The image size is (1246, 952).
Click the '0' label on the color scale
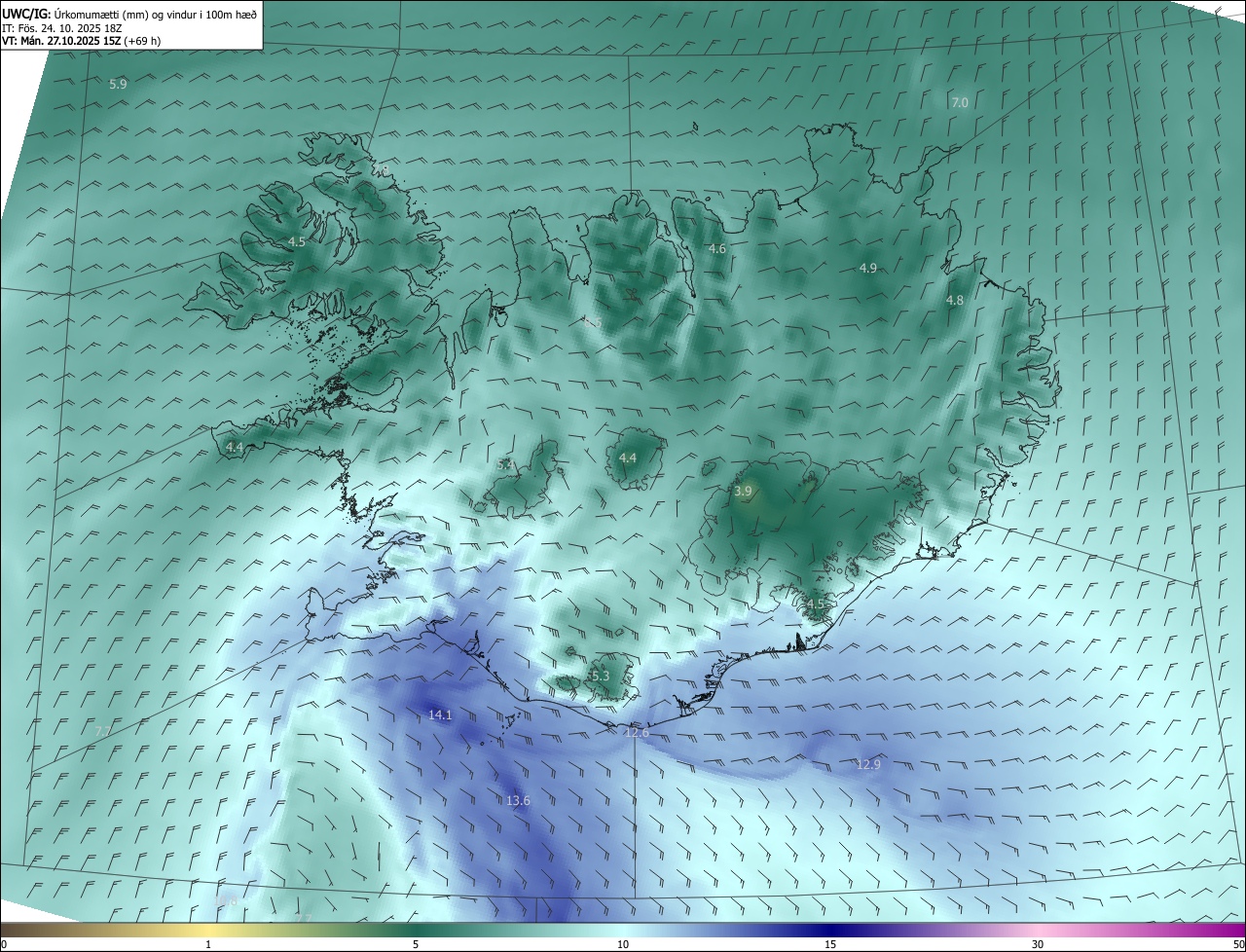click(4, 945)
